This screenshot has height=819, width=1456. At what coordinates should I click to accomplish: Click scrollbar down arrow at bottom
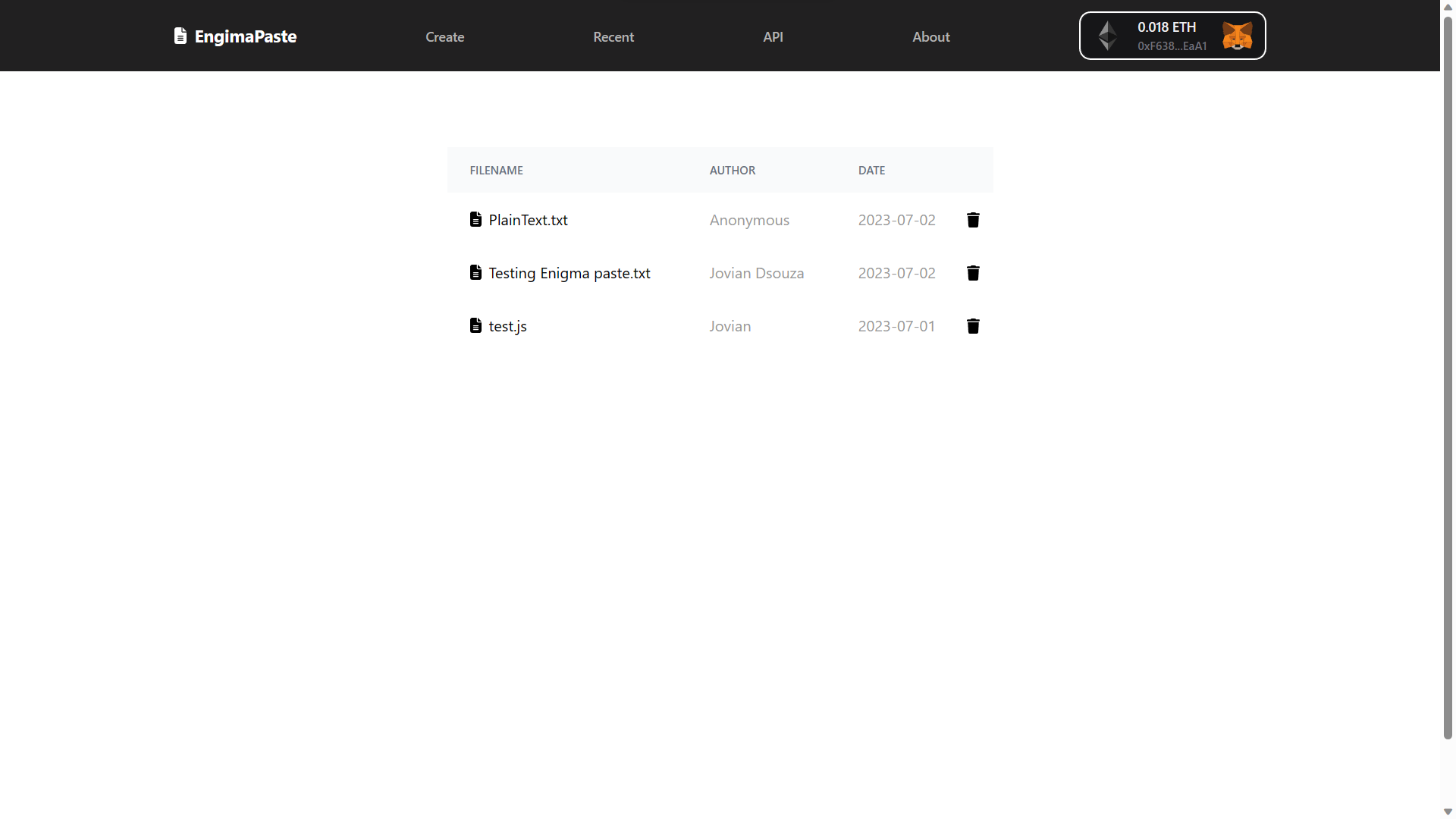1448,811
